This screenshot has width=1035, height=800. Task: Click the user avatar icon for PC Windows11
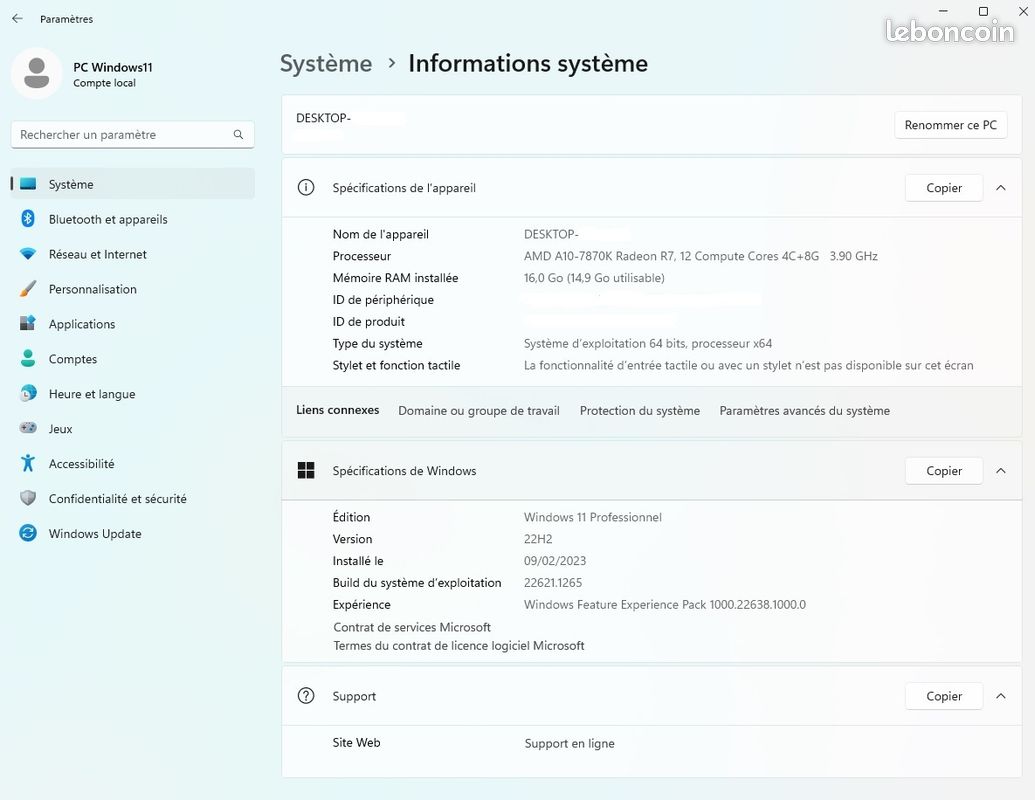[x=36, y=73]
